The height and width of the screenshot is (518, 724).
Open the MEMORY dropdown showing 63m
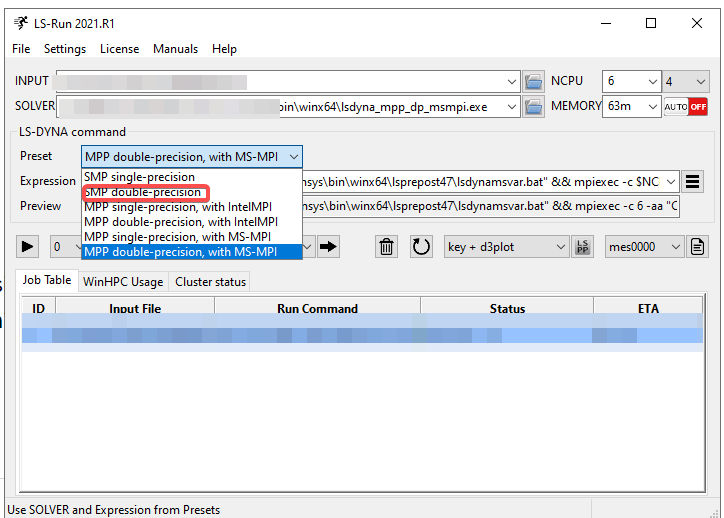click(x=632, y=107)
